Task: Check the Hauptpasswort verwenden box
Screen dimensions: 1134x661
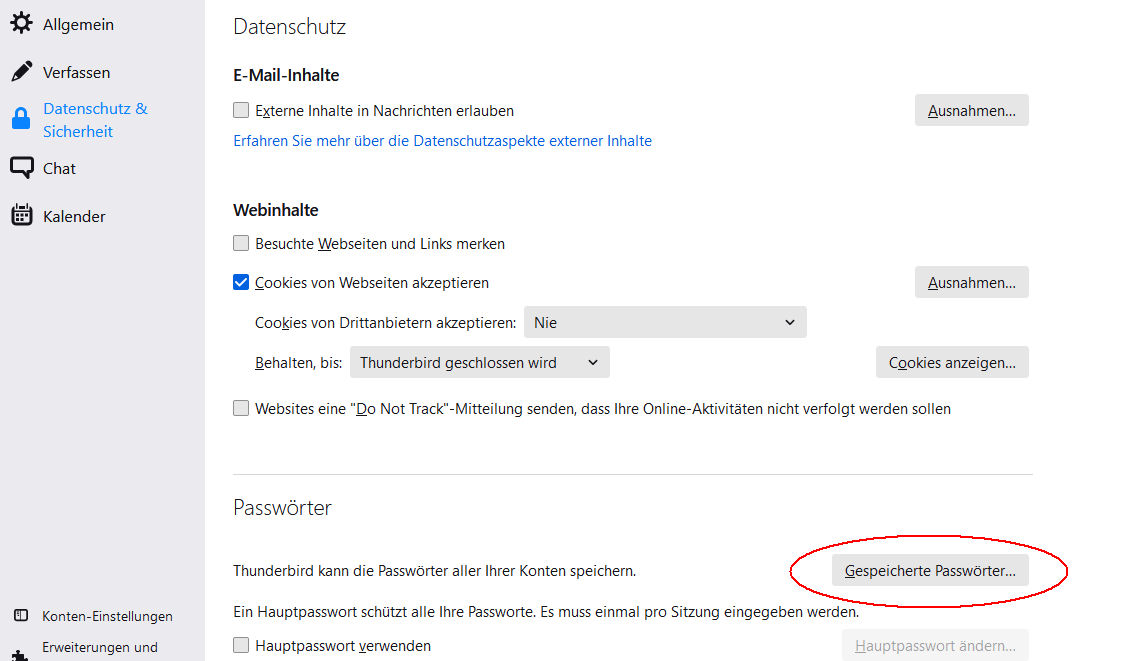Action: [x=241, y=646]
